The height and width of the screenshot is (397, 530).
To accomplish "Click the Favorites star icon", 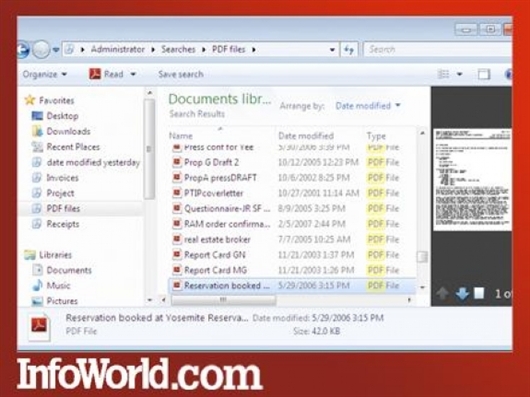I will [30, 100].
